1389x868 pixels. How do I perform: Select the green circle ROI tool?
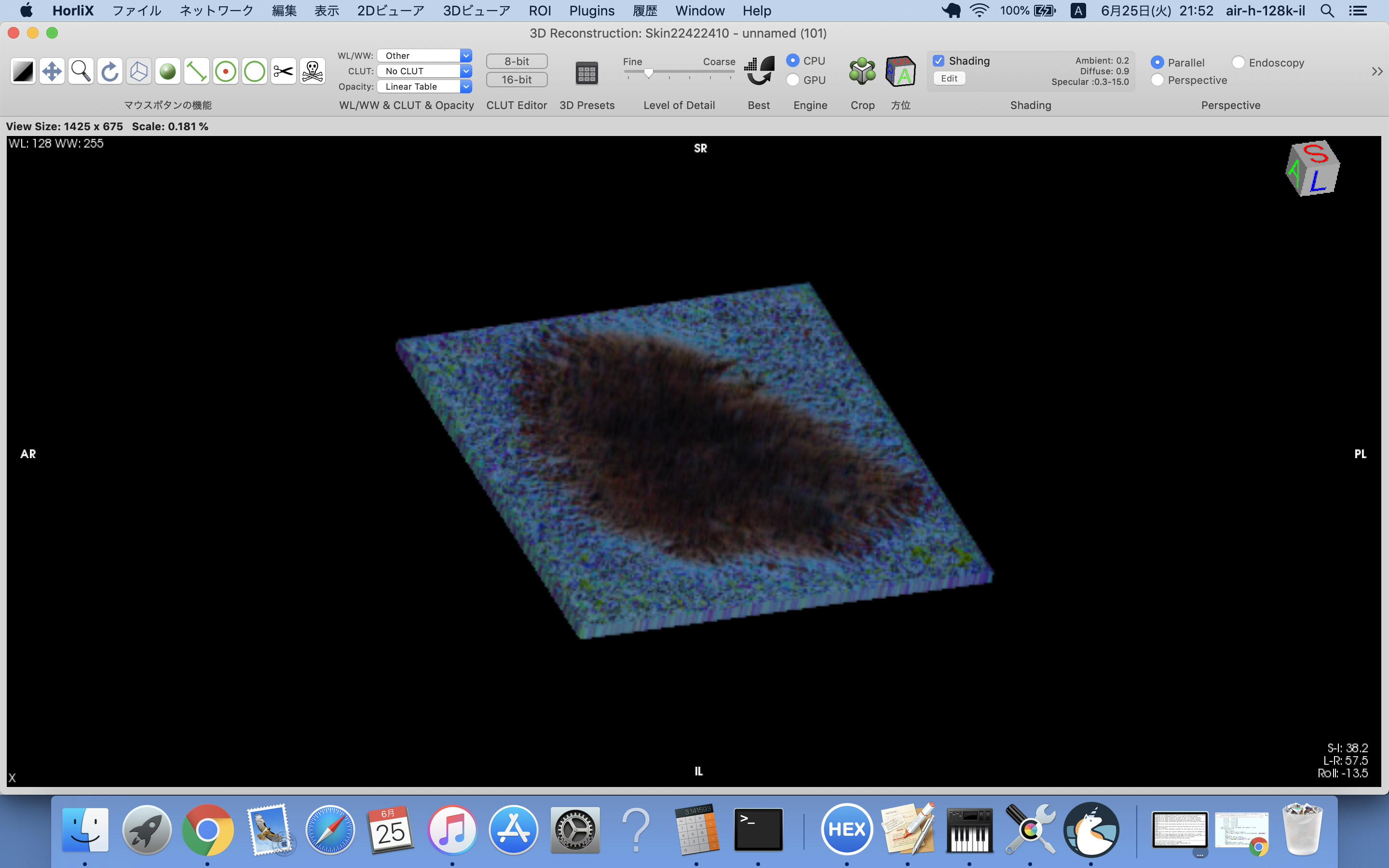tap(254, 72)
